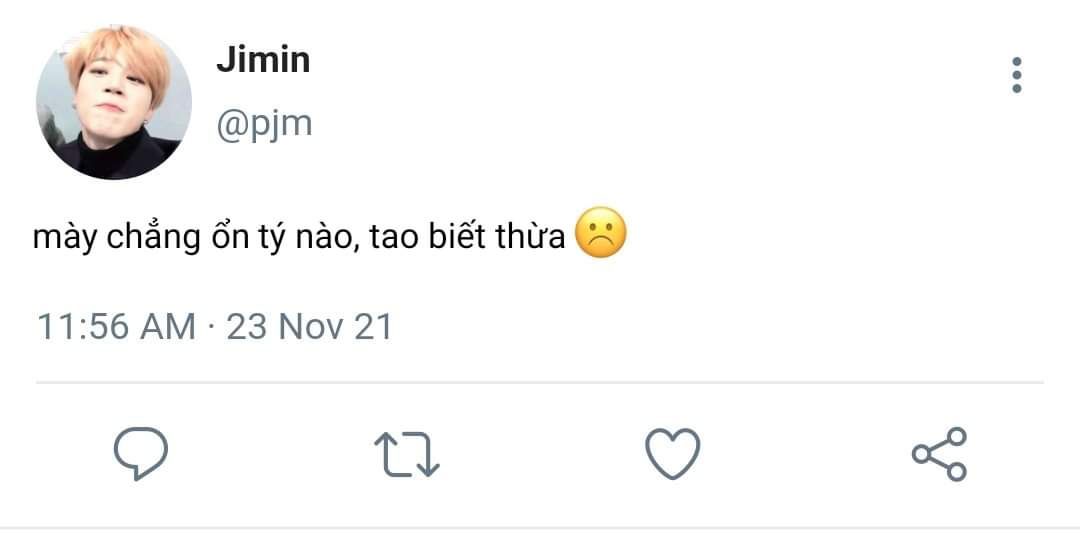Screen dimensions: 1080x546
Task: Click the date 23 Nov 21
Action: coord(309,327)
